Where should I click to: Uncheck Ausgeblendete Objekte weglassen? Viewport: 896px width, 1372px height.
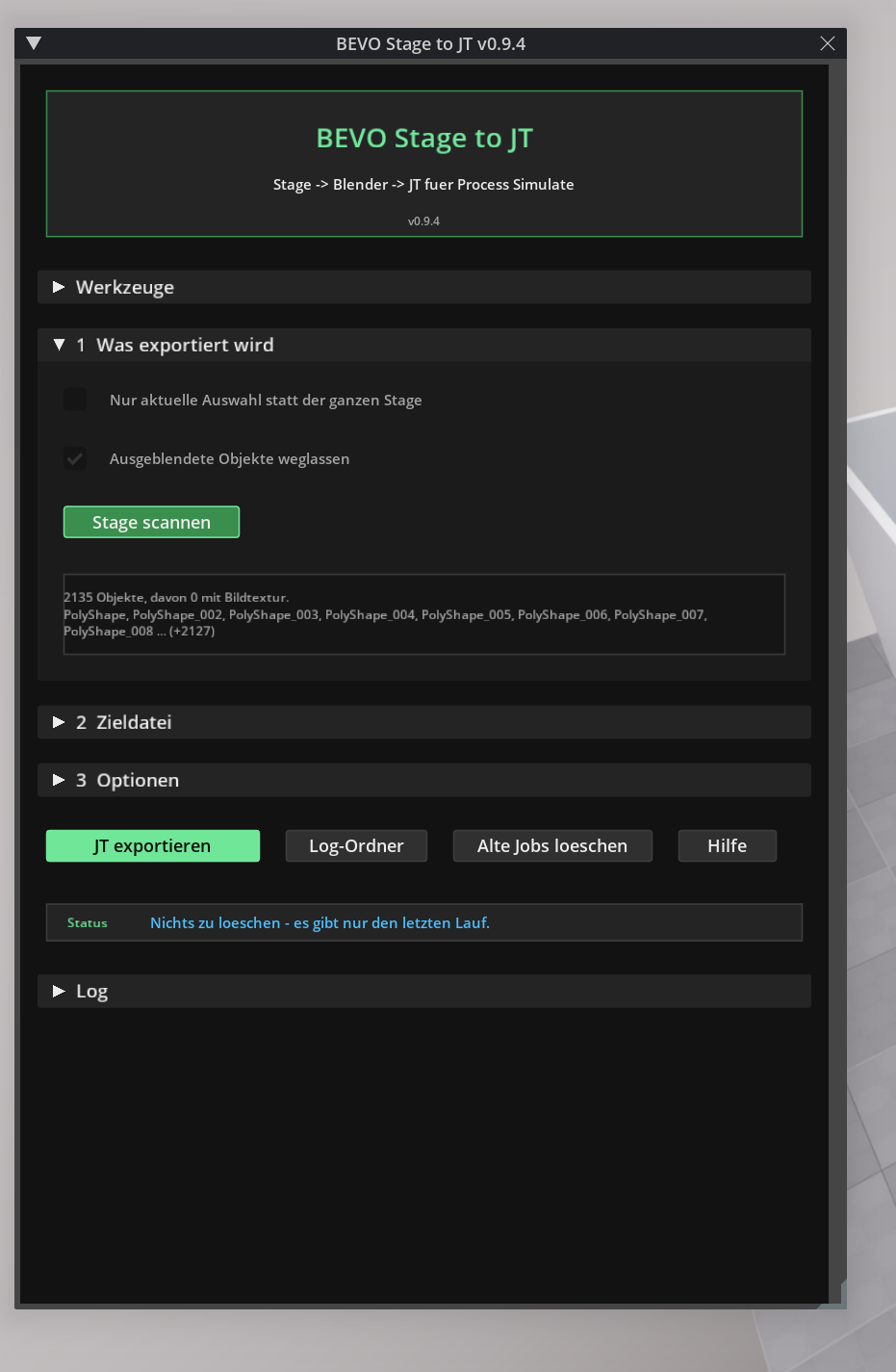point(75,458)
